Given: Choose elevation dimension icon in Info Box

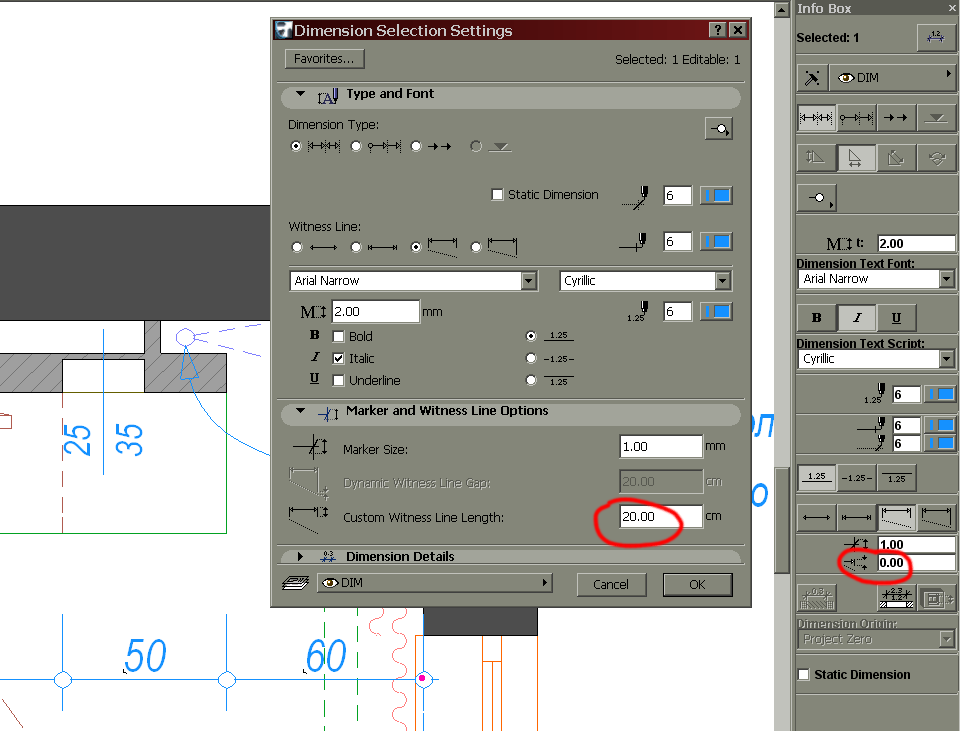Looking at the screenshot, I should pos(936,118).
